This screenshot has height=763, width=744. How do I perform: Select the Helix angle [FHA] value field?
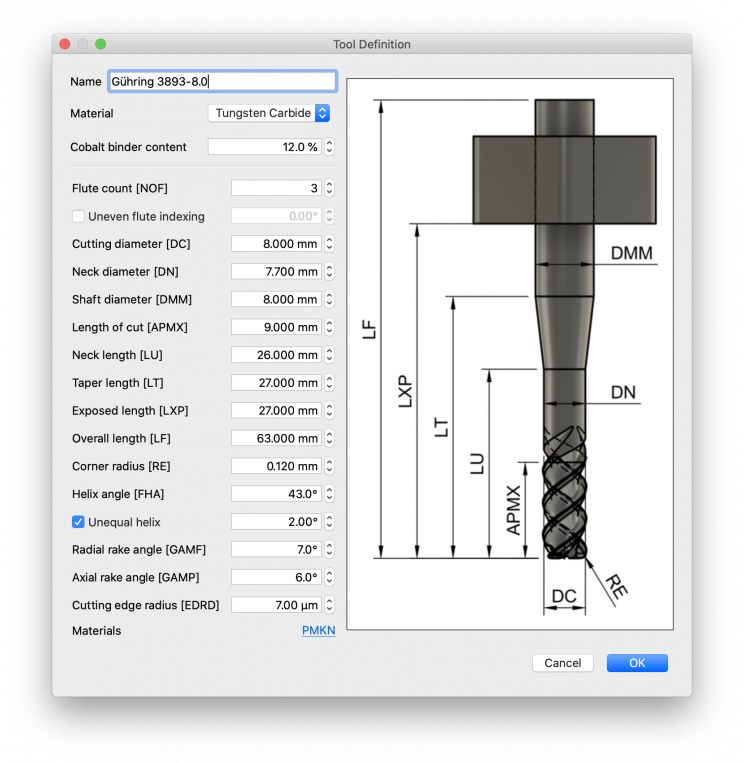(276, 494)
